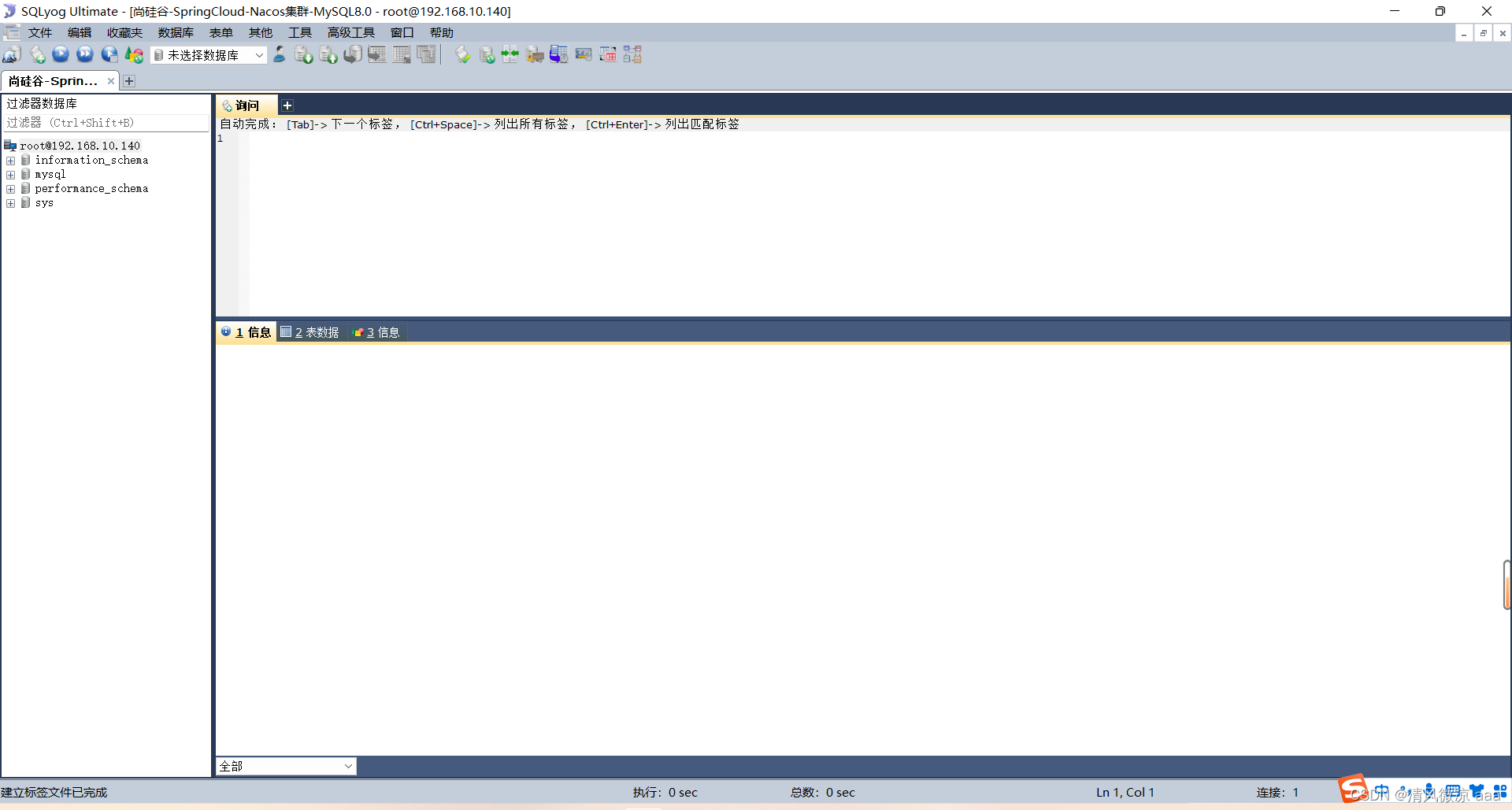The height and width of the screenshot is (810, 1512).
Task: Expand the sys database node
Action: pyautogui.click(x=11, y=203)
